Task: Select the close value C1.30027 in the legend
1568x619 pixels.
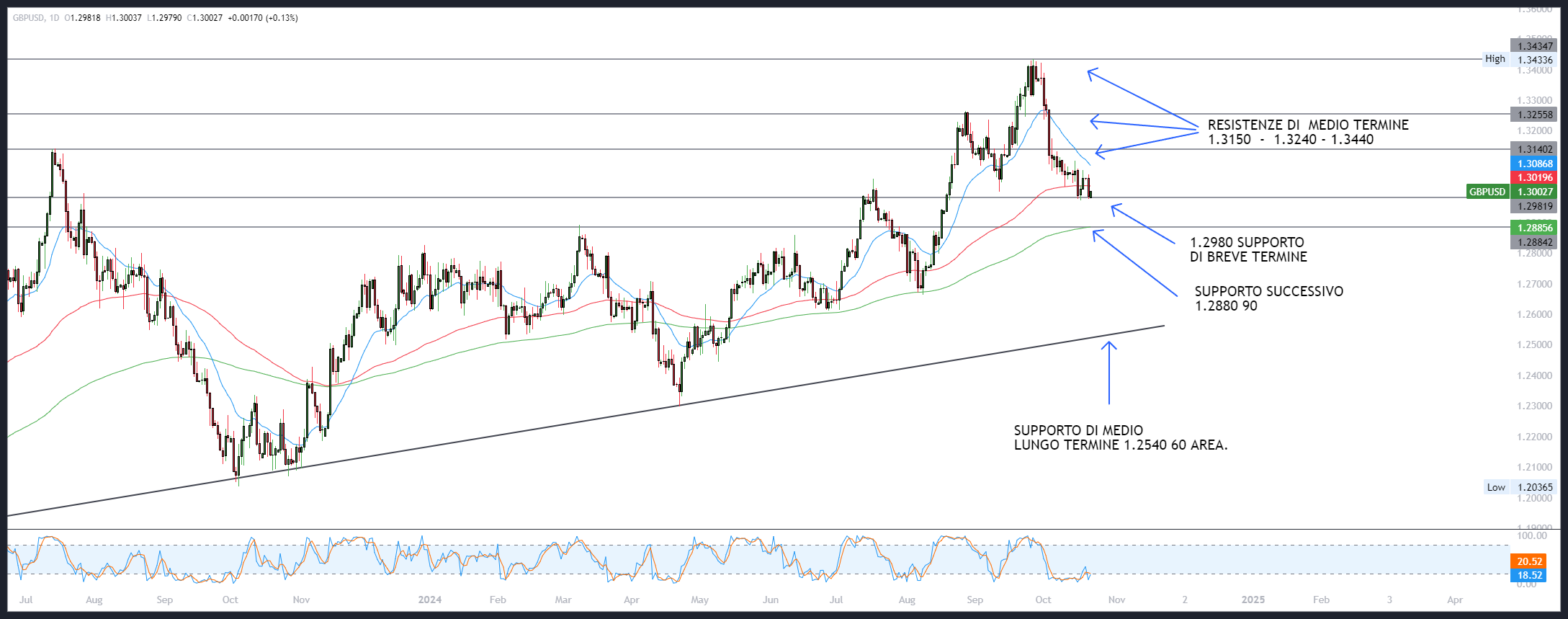Action: tap(205, 18)
